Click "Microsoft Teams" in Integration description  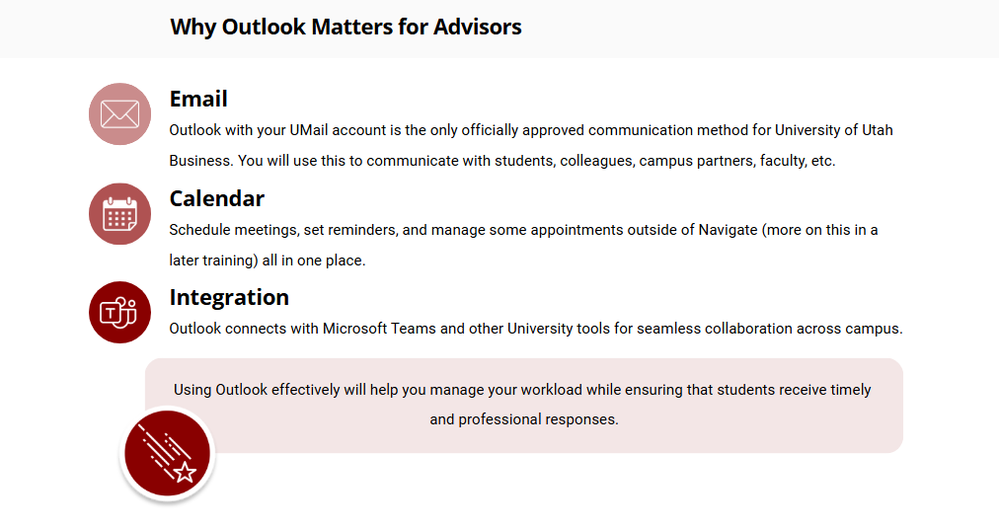[379, 329]
